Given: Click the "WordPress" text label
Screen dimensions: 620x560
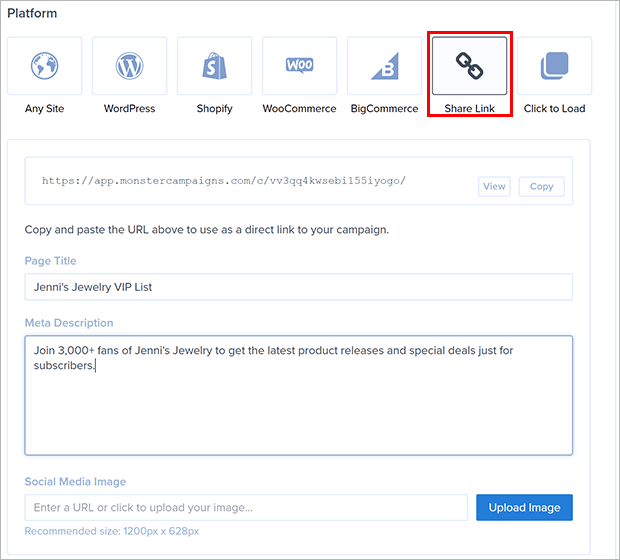Looking at the screenshot, I should pos(129,108).
